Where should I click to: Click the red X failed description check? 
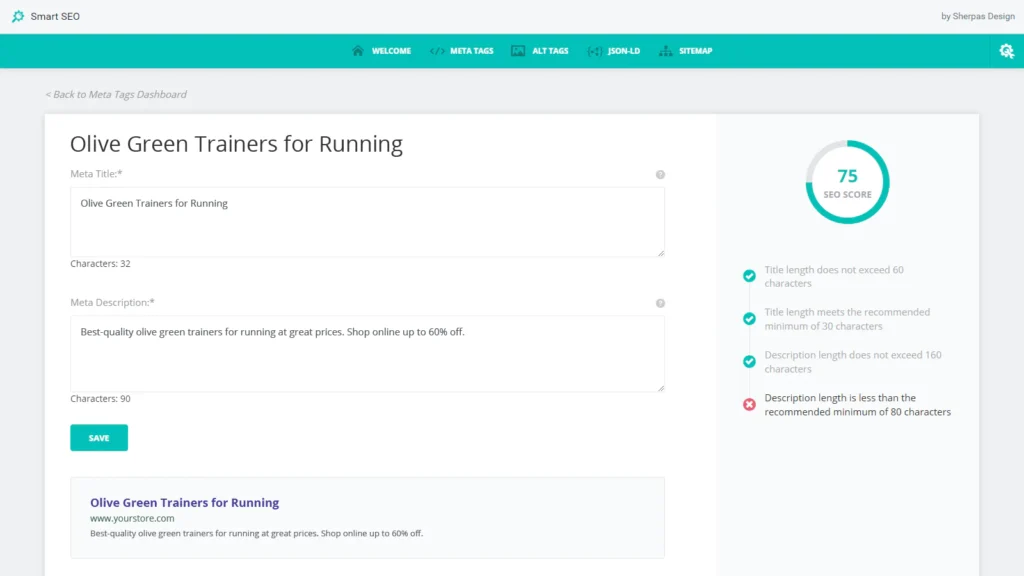[749, 404]
